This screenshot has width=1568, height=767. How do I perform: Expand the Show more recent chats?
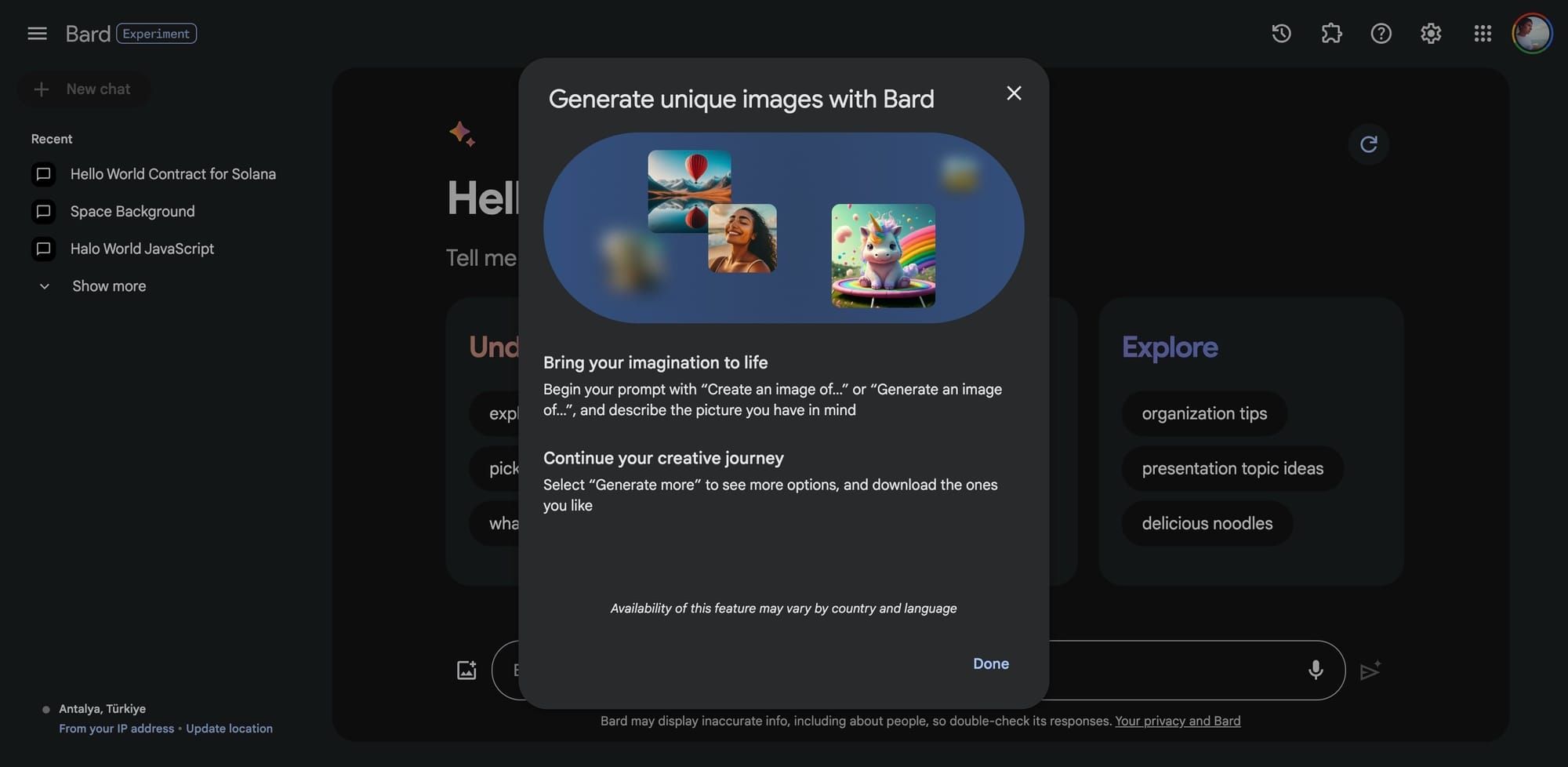click(108, 285)
